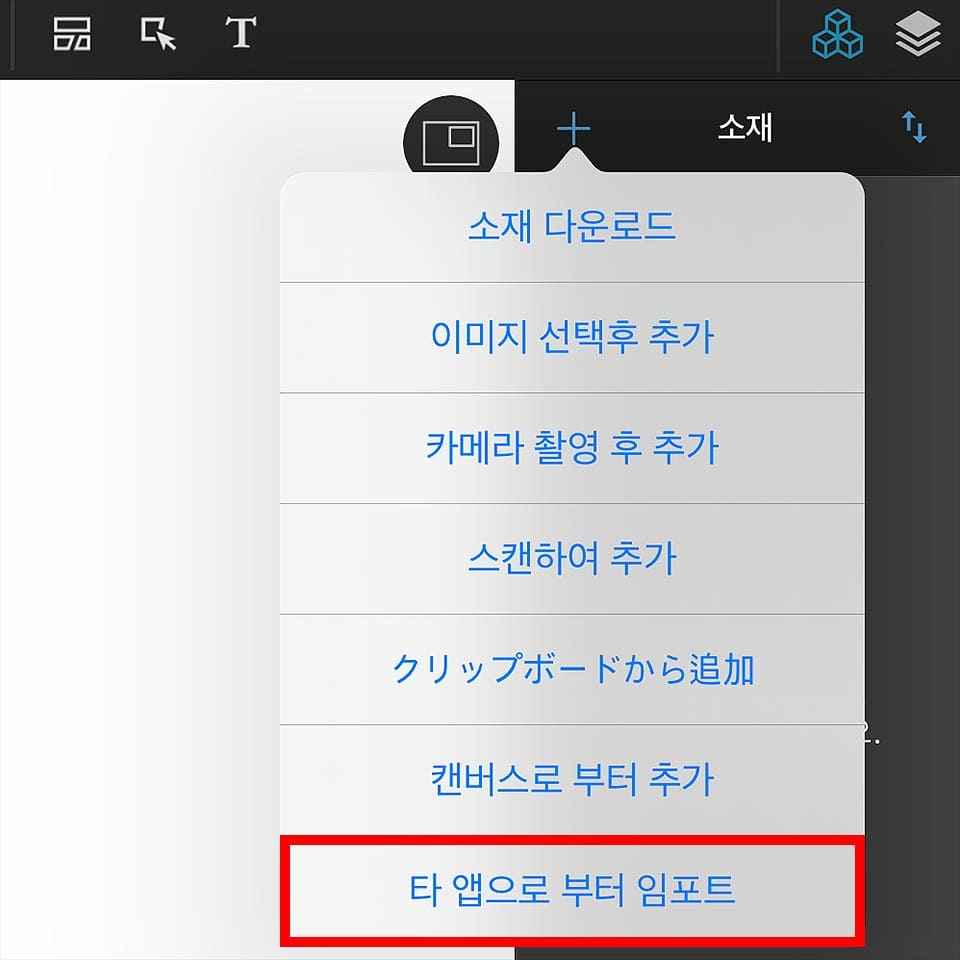Image resolution: width=960 pixels, height=960 pixels.
Task: Tap the up-down arrows sort icon
Action: tap(914, 127)
